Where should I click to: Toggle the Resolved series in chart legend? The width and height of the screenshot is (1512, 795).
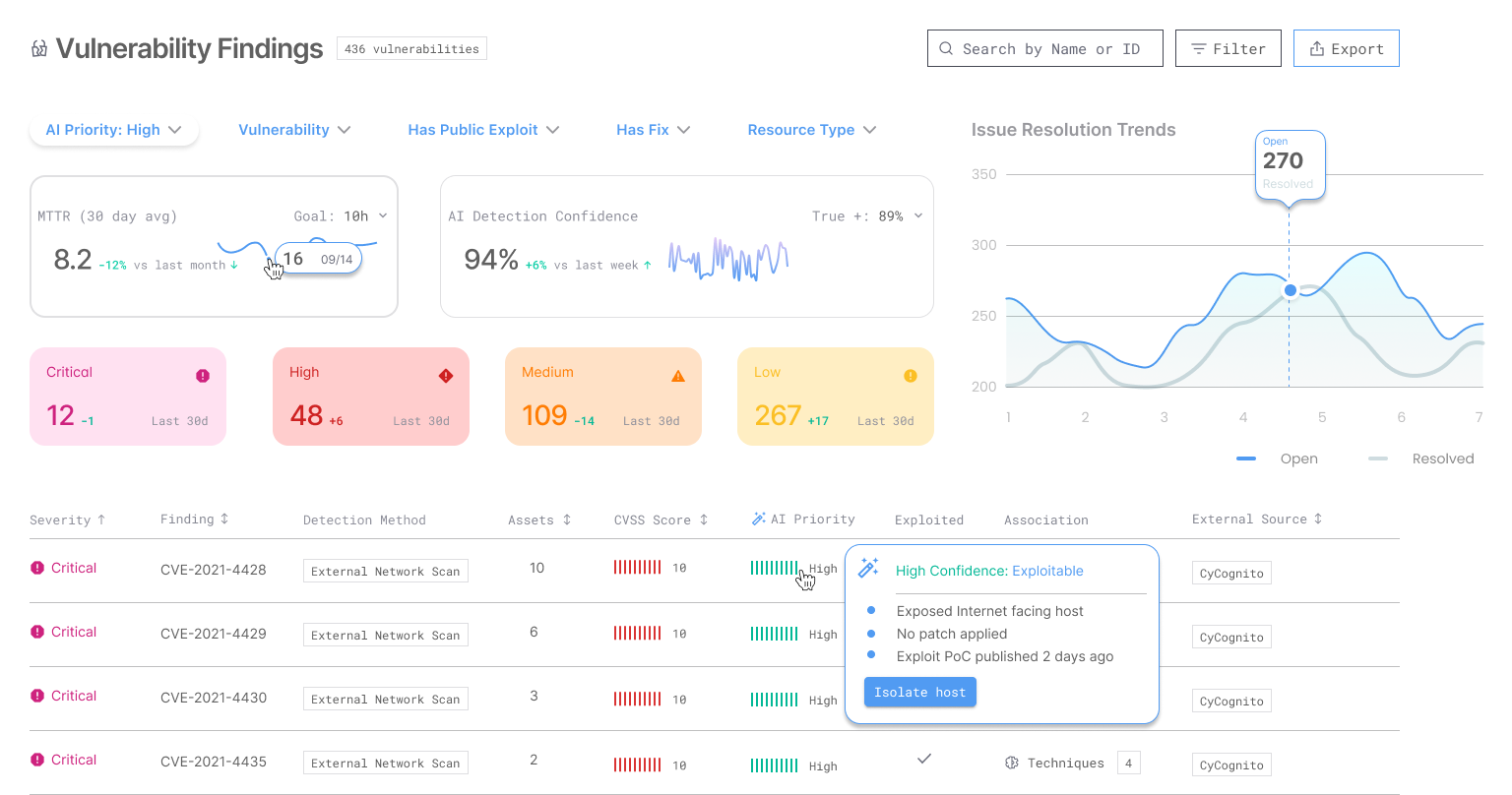point(1421,459)
